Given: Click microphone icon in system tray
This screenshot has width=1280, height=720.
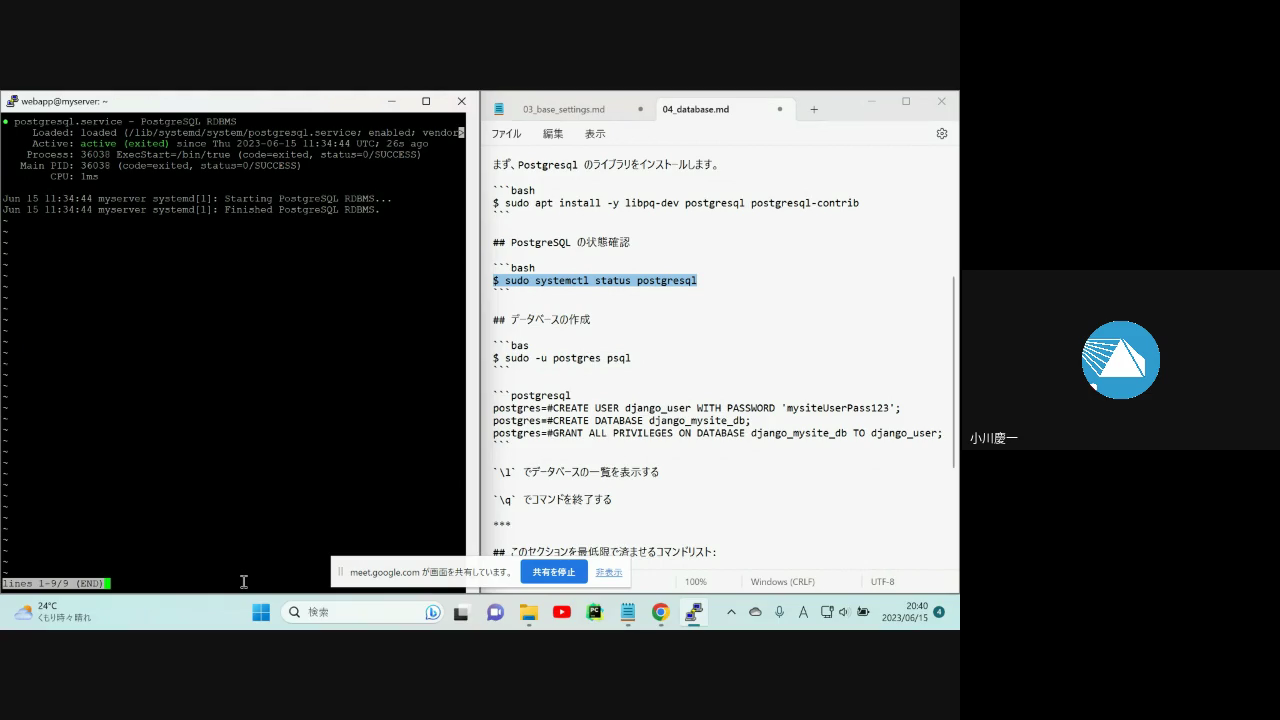Looking at the screenshot, I should pyautogui.click(x=779, y=612).
